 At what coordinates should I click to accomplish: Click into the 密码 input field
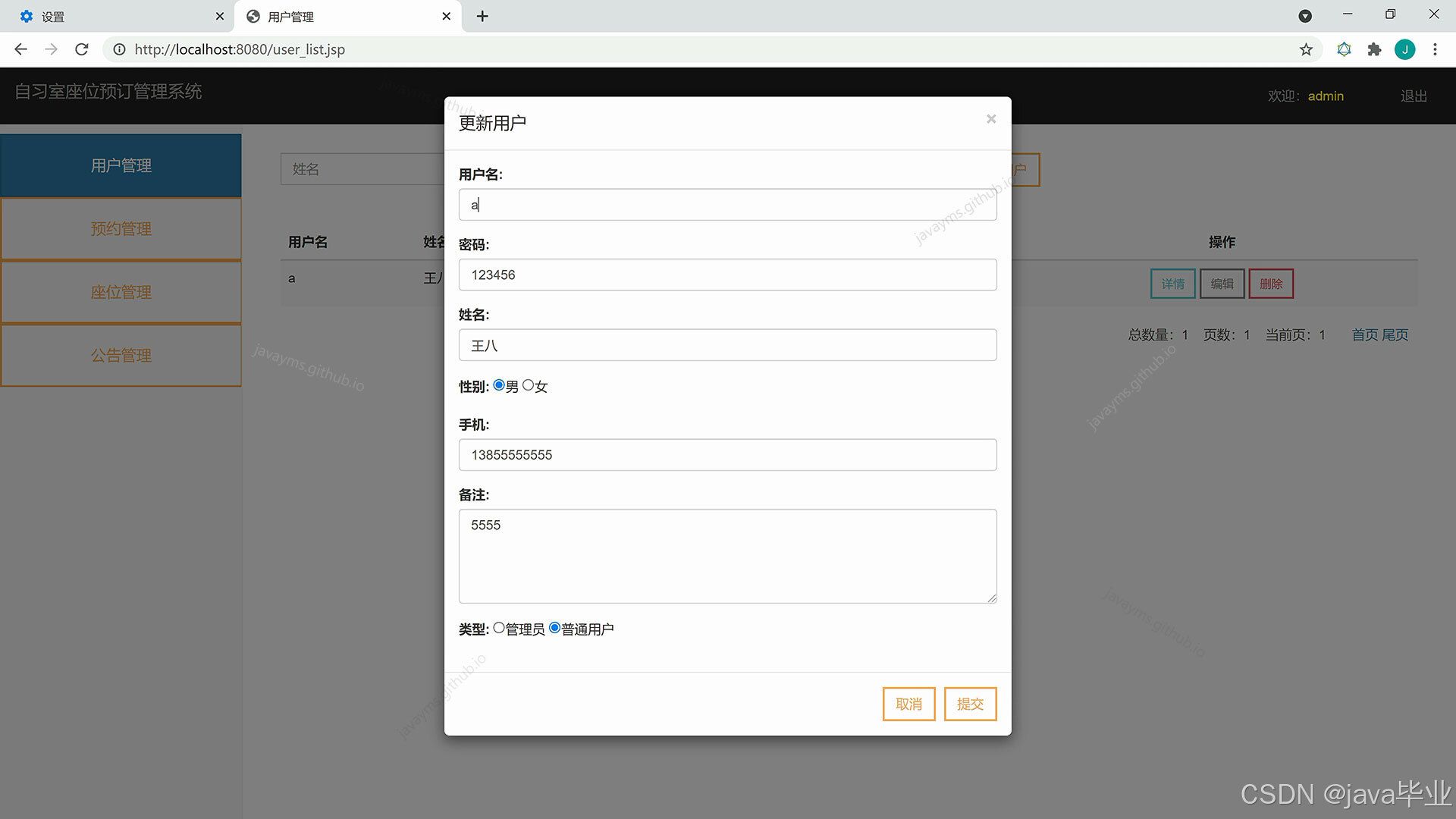point(728,275)
